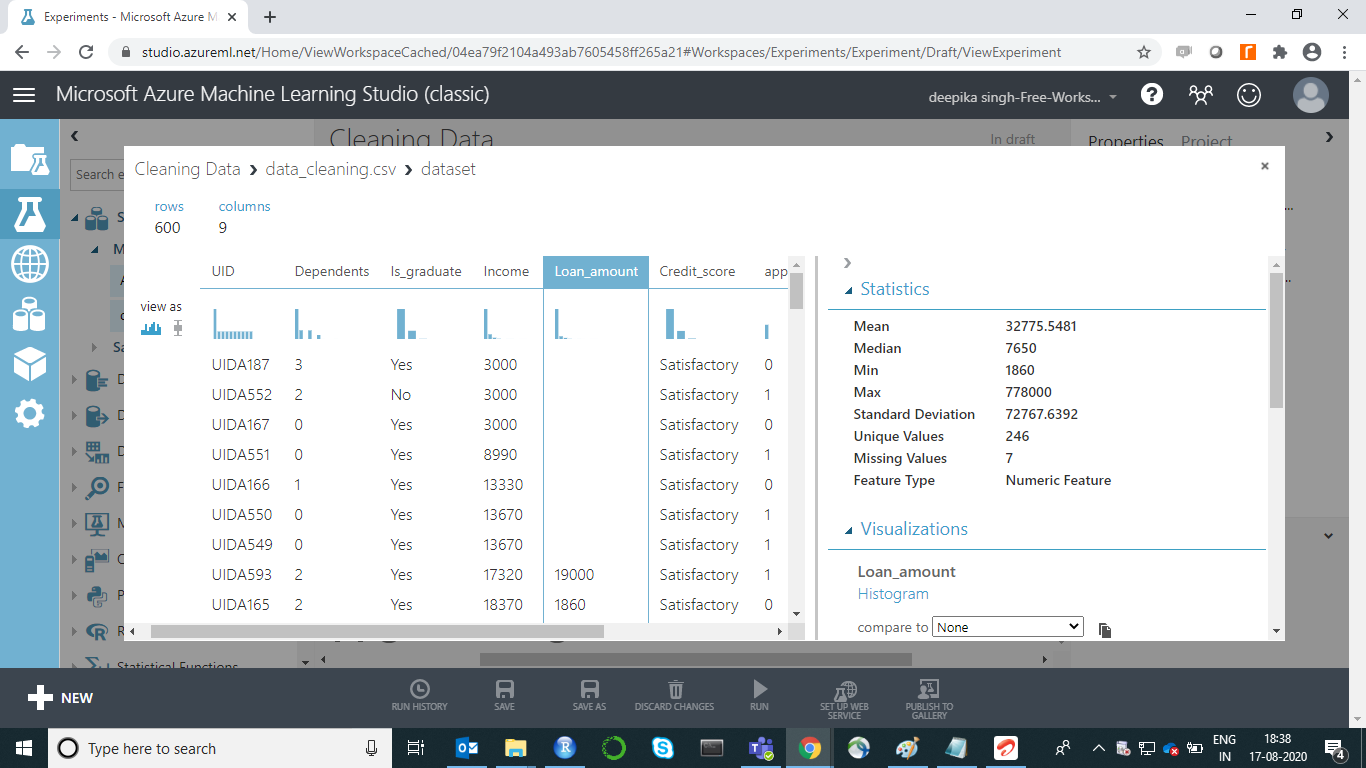
Task: Open the community people icon
Action: [x=1200, y=95]
